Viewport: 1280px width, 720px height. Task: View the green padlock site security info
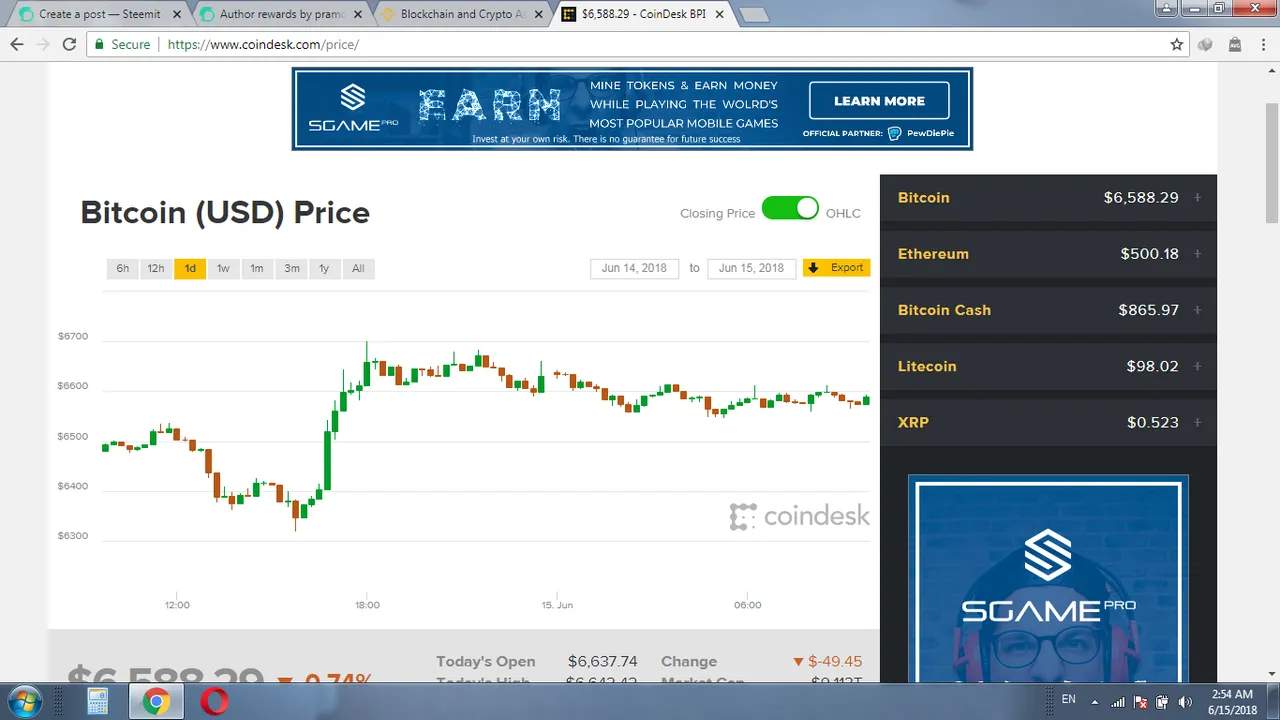[x=99, y=45]
